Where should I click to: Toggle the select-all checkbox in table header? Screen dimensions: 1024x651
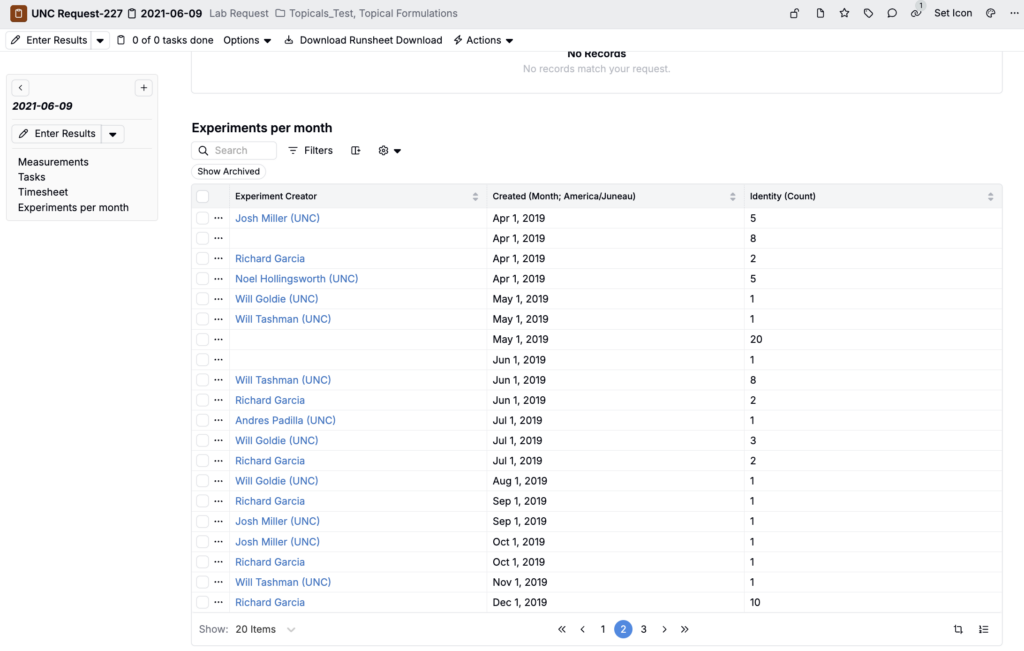pos(202,196)
